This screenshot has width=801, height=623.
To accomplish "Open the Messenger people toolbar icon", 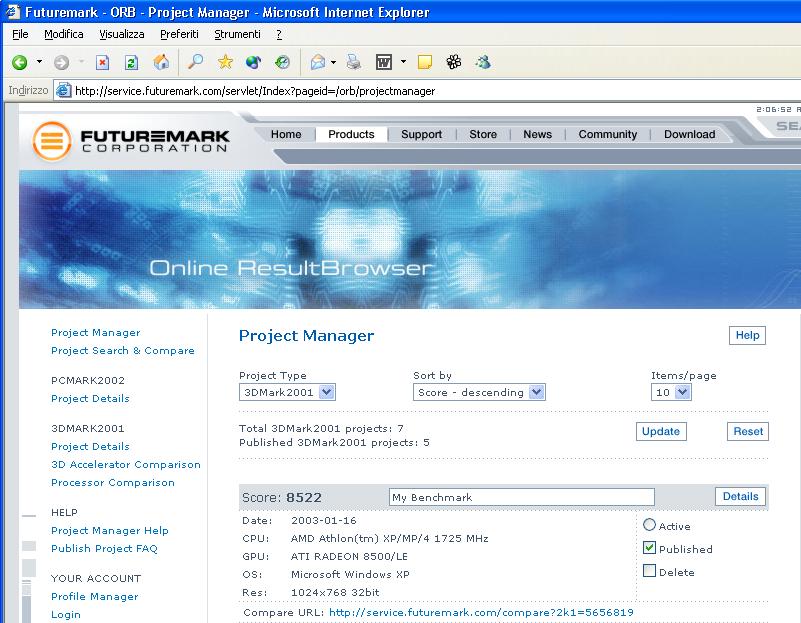I will tap(483, 62).
